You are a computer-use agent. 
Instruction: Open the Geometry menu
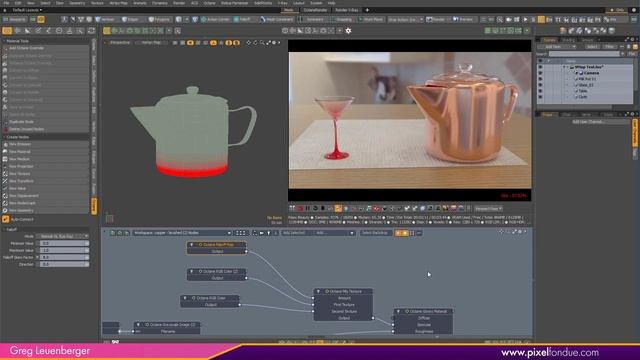77,3
